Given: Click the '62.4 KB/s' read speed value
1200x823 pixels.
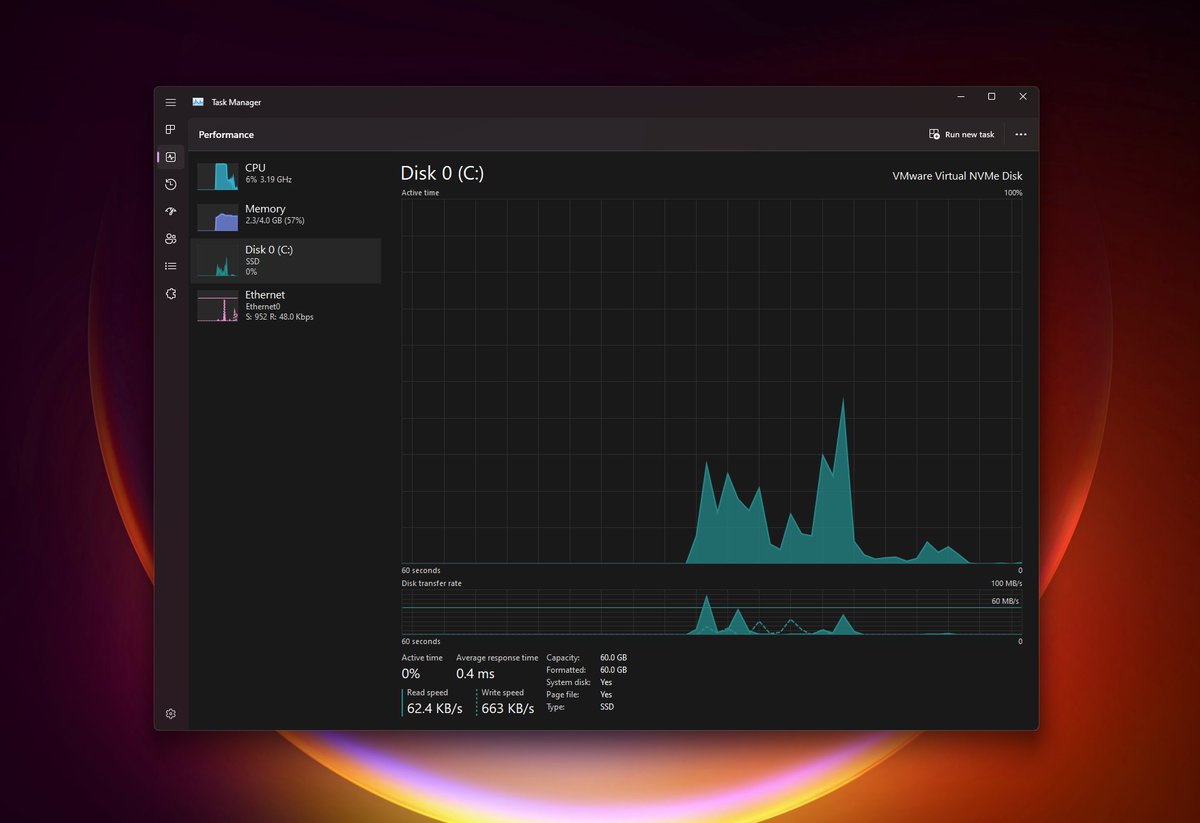Looking at the screenshot, I should (435, 709).
